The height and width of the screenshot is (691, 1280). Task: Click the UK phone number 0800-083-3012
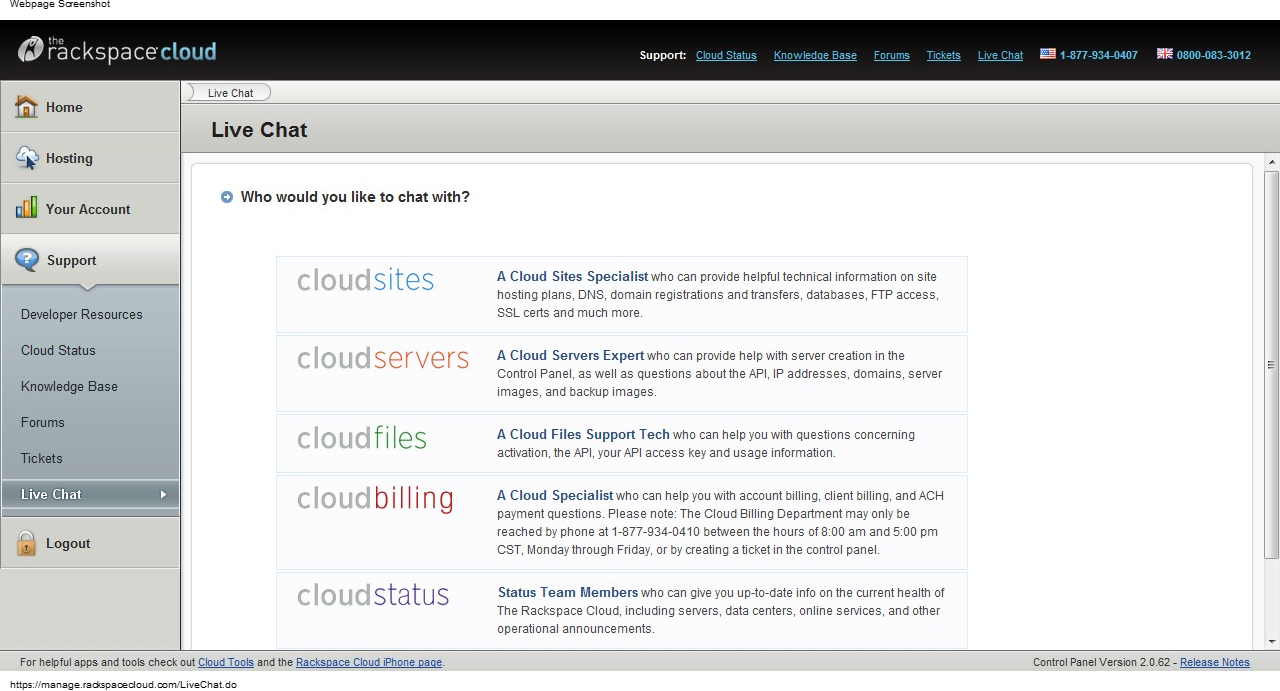(x=1214, y=55)
